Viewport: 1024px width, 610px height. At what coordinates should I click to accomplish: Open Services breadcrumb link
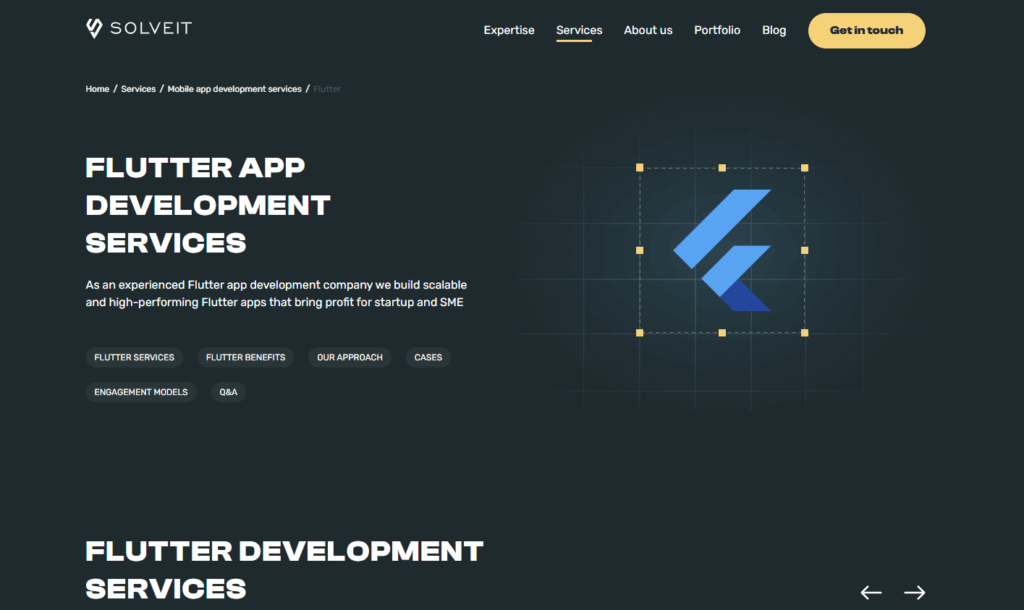(x=138, y=89)
